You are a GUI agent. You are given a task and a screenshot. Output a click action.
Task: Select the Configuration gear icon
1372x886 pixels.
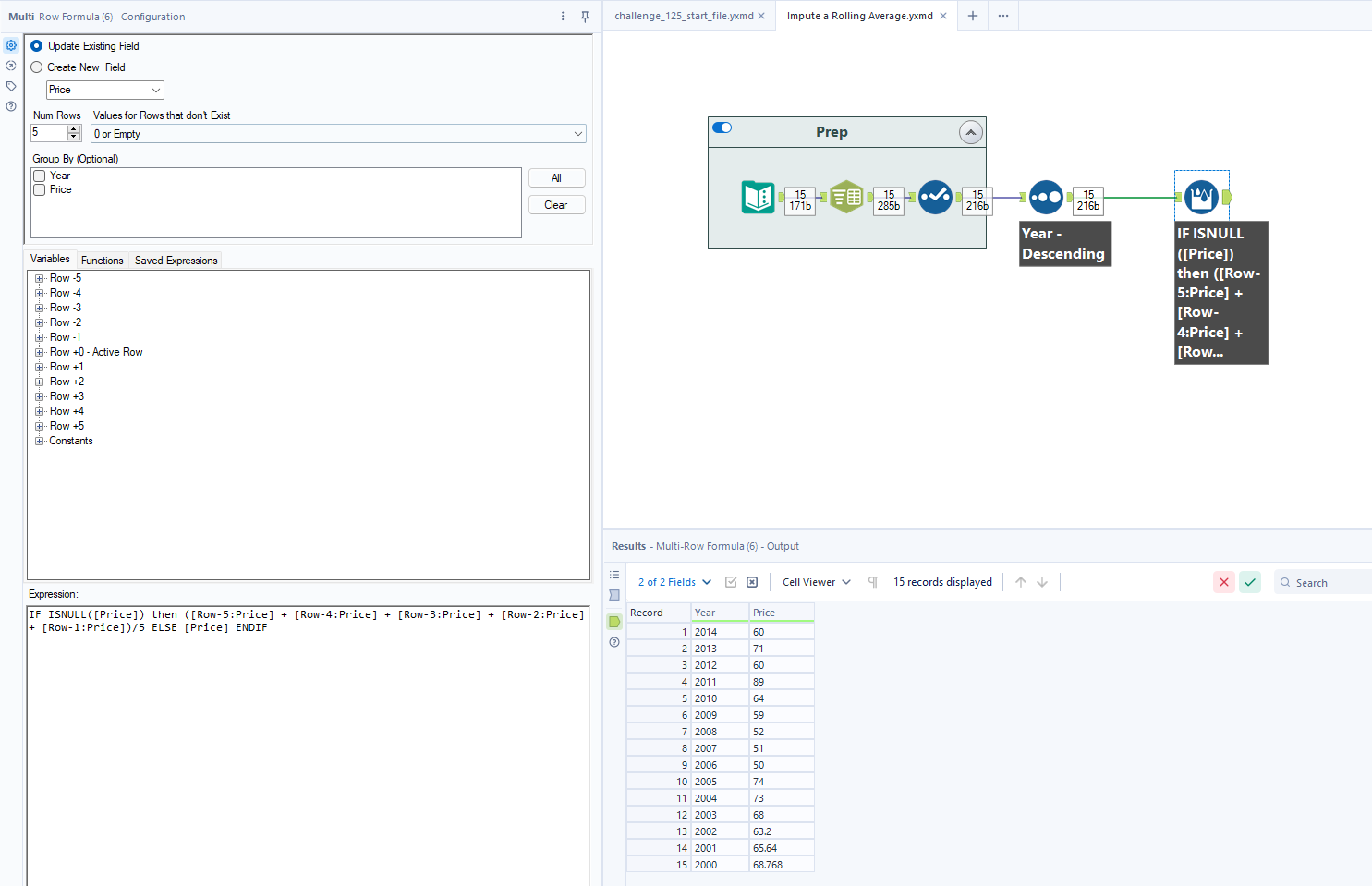[11, 44]
